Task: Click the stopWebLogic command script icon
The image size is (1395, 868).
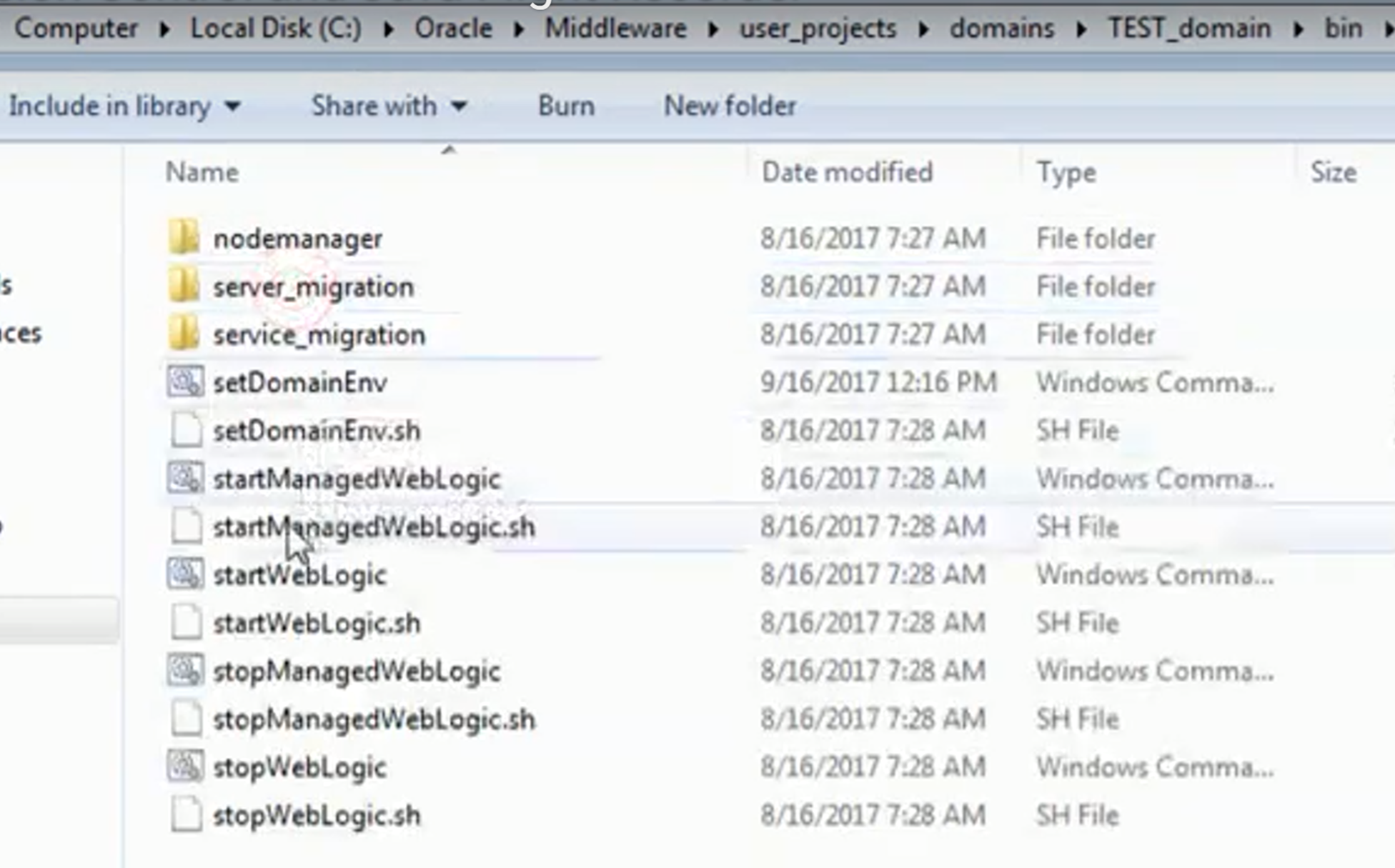Action: [x=185, y=767]
